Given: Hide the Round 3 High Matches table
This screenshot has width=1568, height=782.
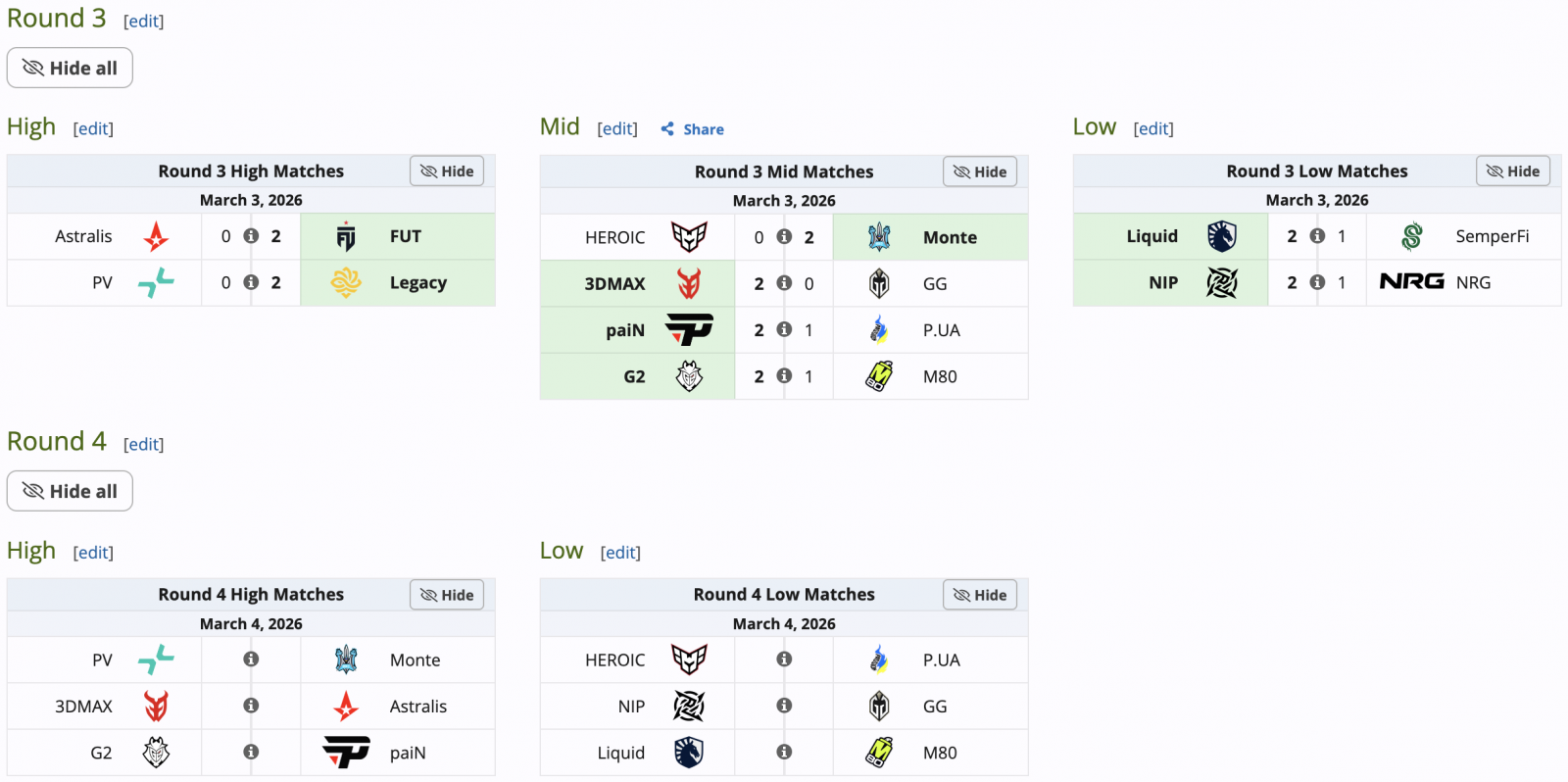Looking at the screenshot, I should (447, 171).
